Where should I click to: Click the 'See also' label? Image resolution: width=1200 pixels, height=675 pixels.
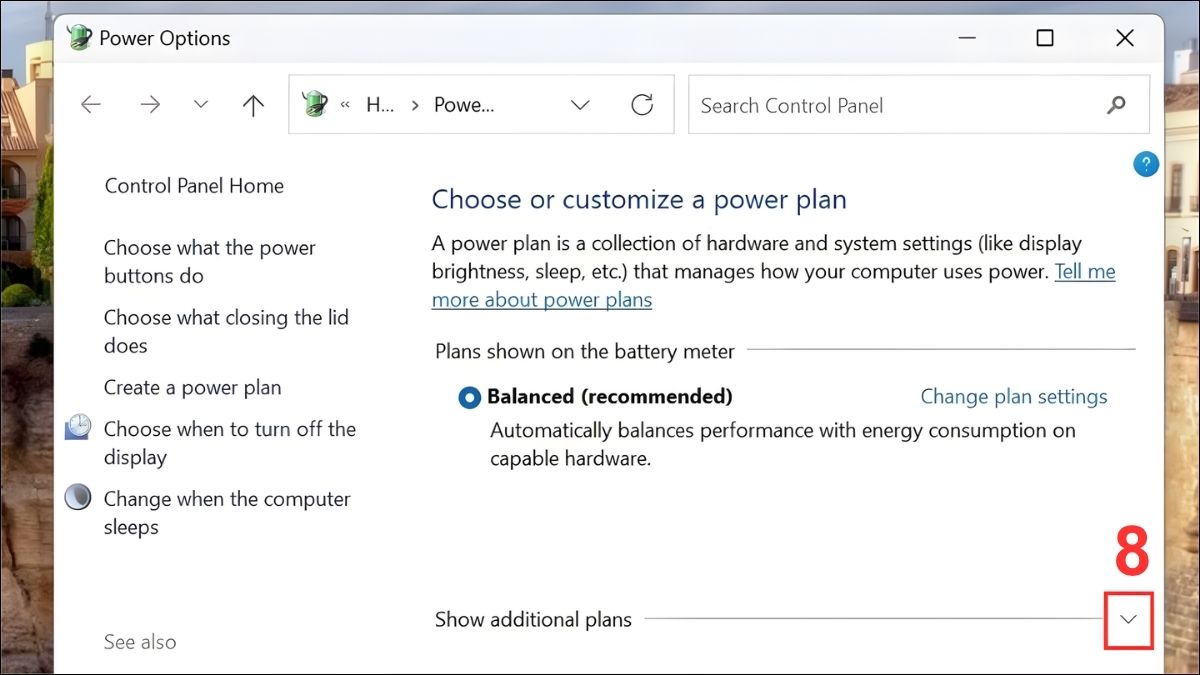(140, 643)
